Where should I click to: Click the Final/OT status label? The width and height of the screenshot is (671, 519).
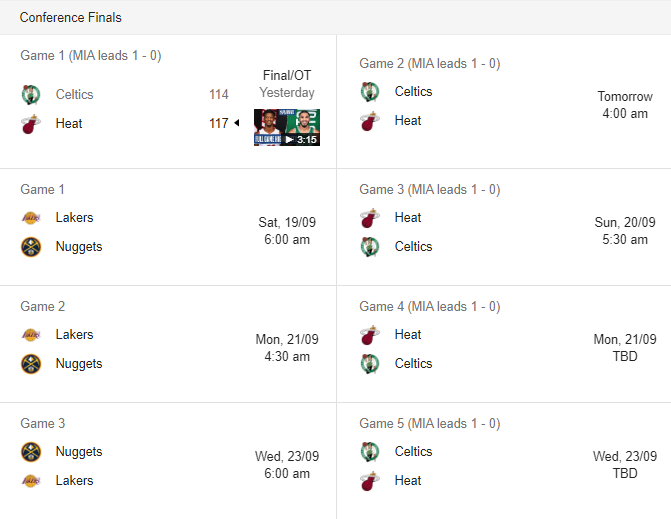[287, 75]
